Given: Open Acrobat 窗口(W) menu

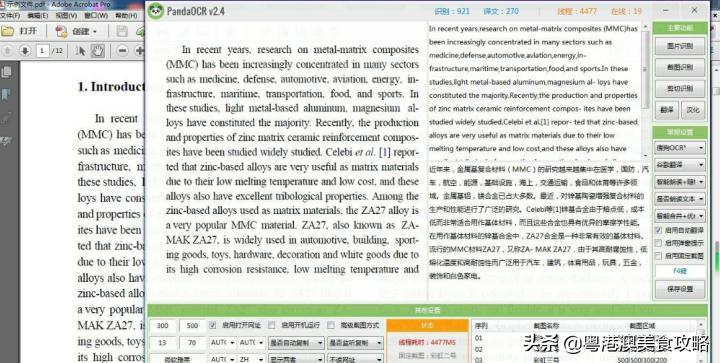Looking at the screenshot, I should (96, 16).
